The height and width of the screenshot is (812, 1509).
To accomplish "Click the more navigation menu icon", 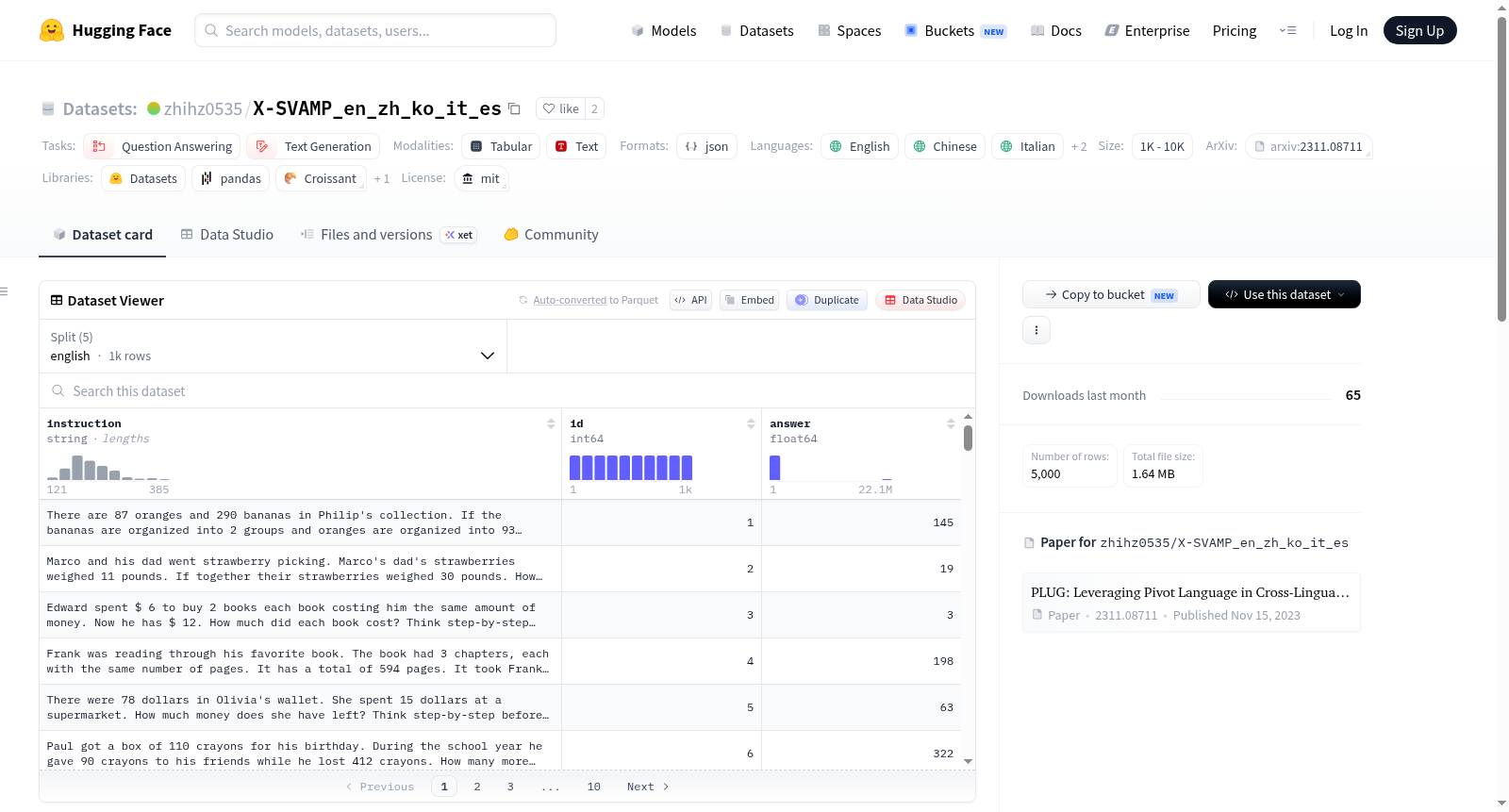I will coord(1287,30).
